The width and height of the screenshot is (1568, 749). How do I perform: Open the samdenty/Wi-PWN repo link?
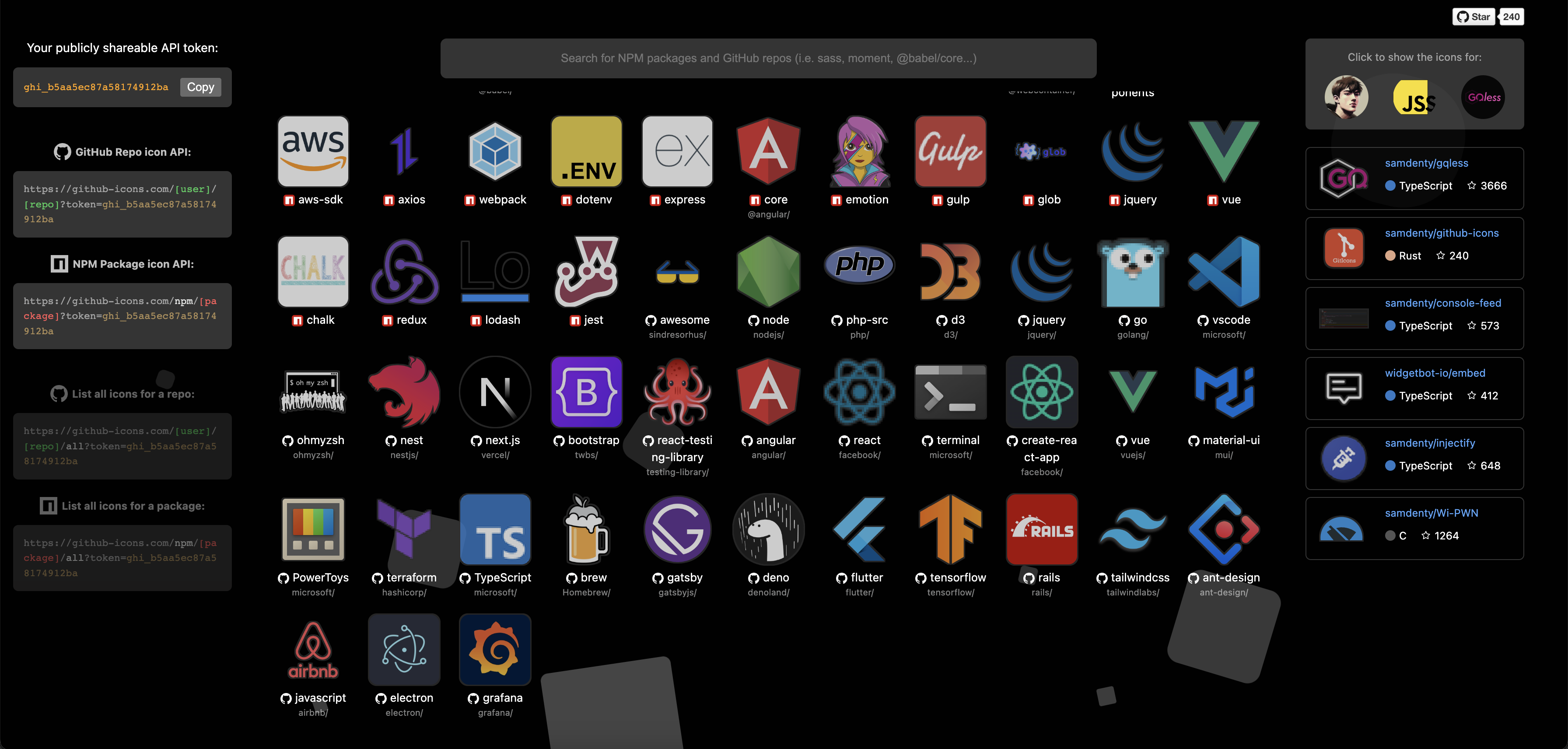pos(1431,513)
